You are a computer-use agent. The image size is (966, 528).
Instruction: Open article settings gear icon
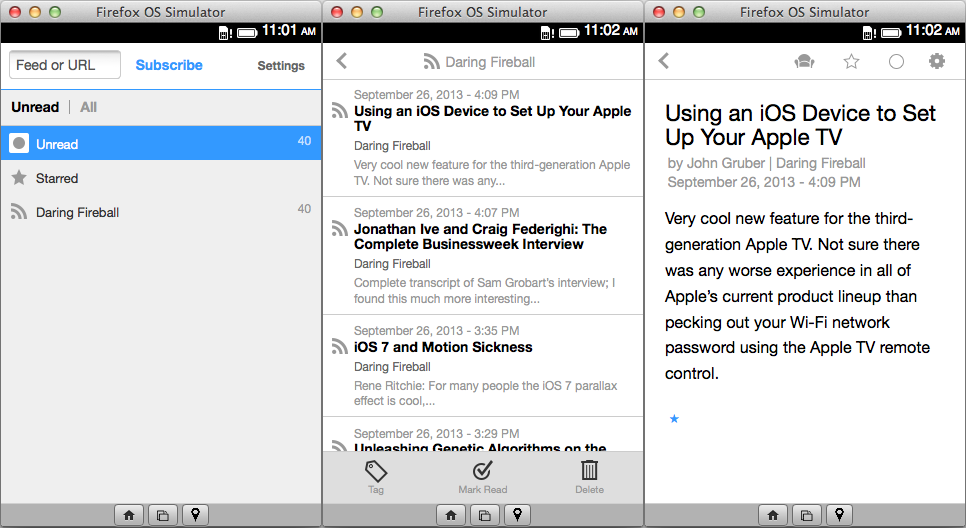(936, 61)
